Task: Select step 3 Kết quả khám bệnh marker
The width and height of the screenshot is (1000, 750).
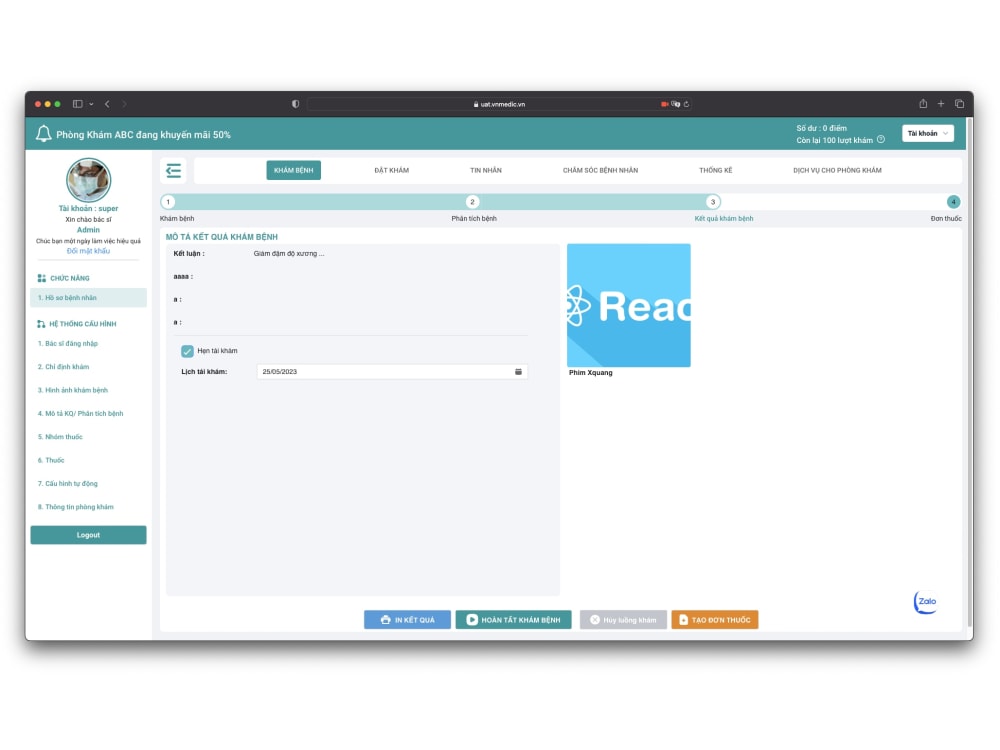Action: (x=712, y=202)
